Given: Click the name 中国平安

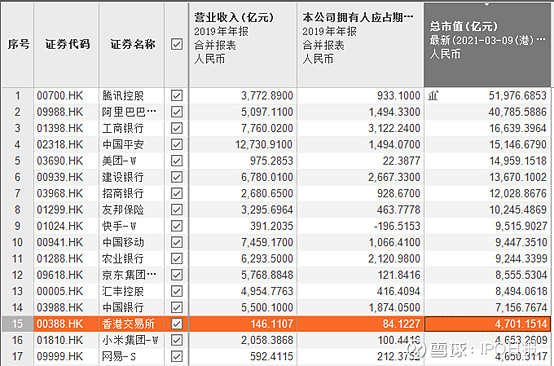Looking at the screenshot, I should point(123,144).
